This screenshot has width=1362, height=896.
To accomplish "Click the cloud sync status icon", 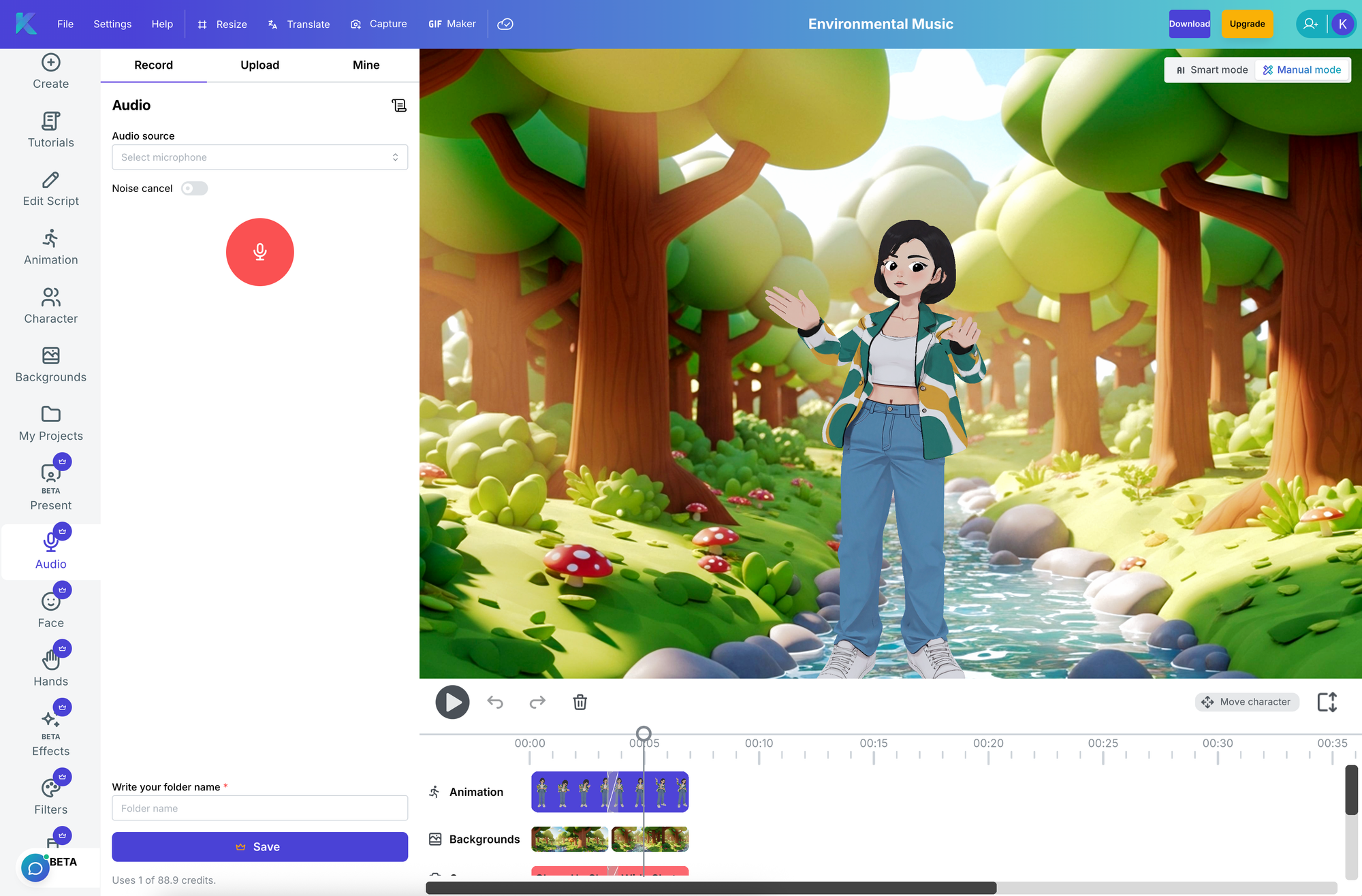I will click(505, 24).
